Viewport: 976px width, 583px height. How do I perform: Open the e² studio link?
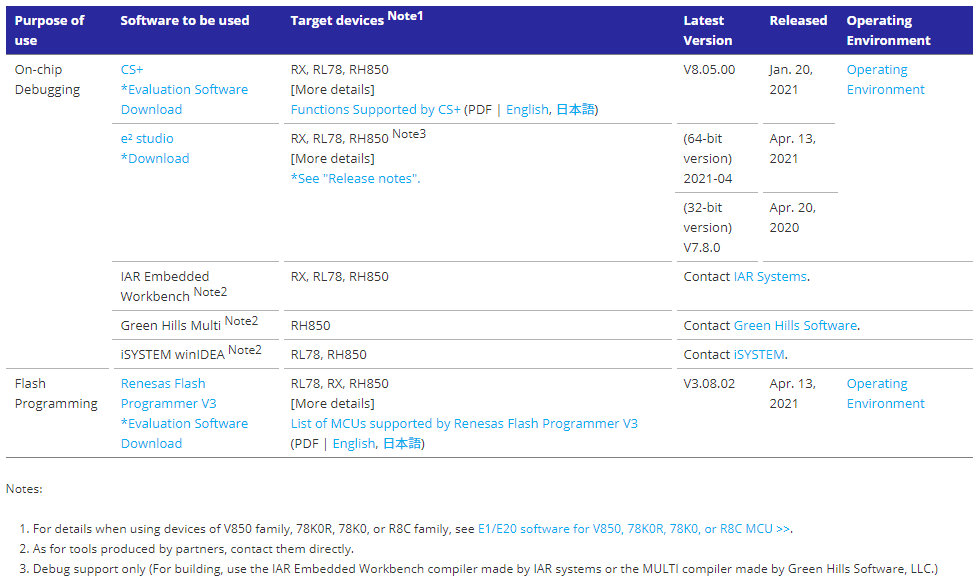point(147,139)
